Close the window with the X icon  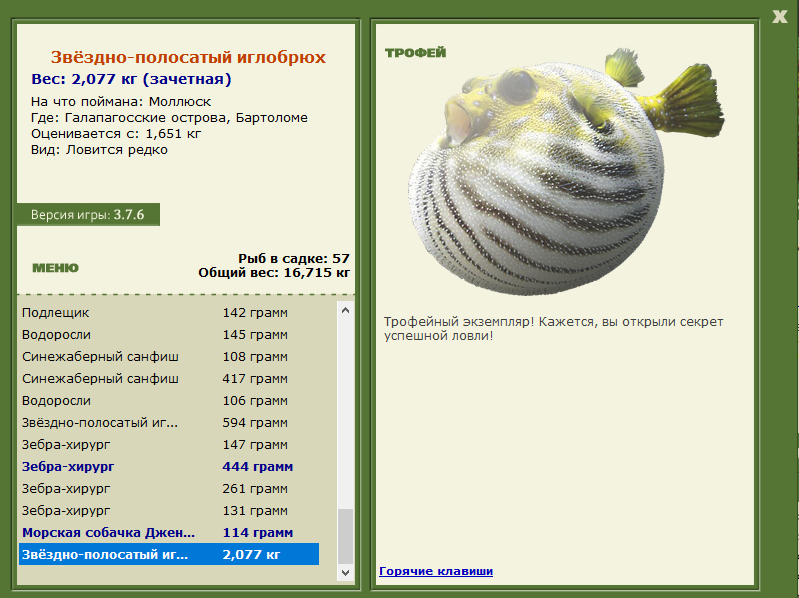[780, 16]
